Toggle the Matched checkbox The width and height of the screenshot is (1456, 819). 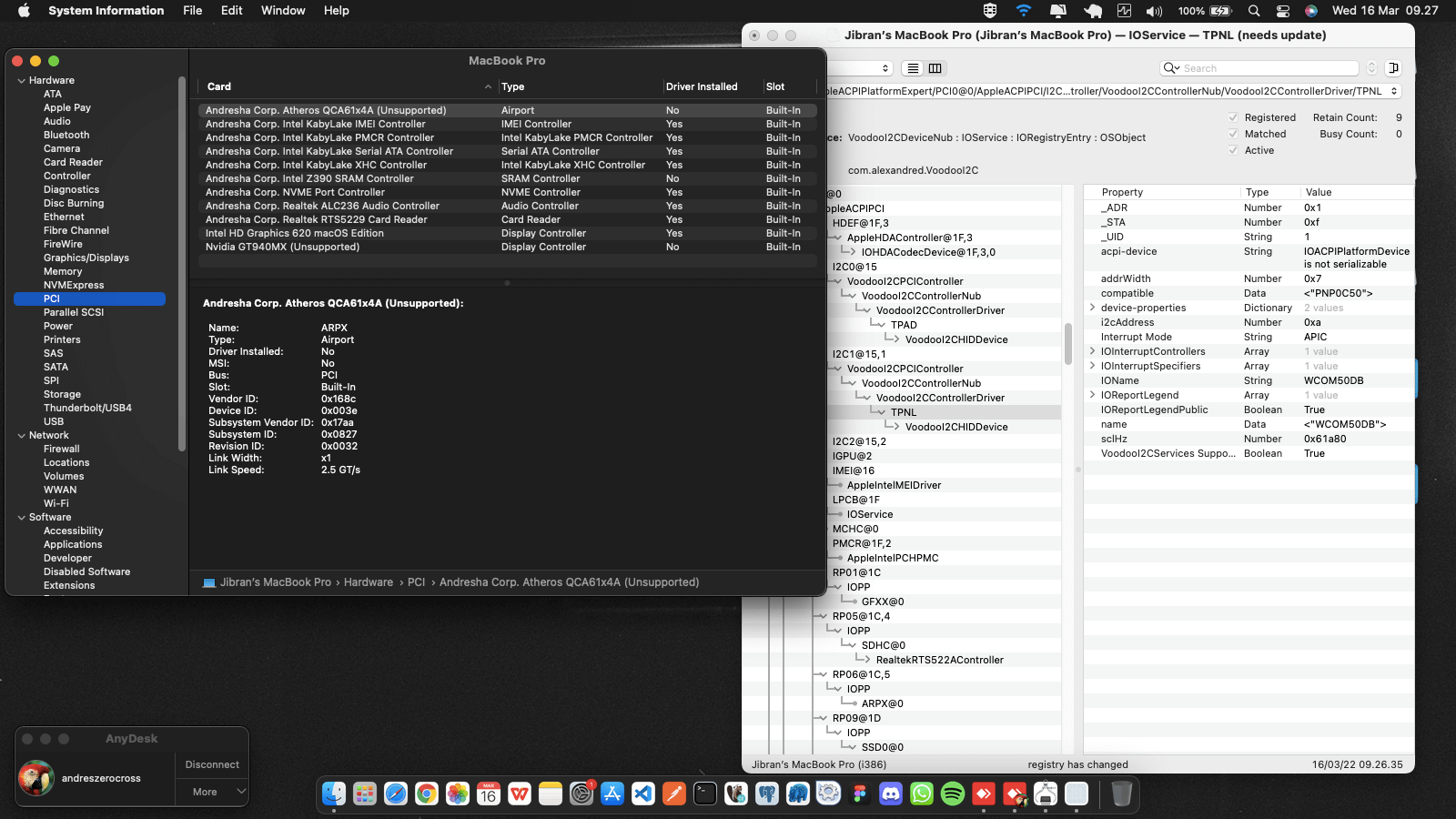click(1233, 134)
